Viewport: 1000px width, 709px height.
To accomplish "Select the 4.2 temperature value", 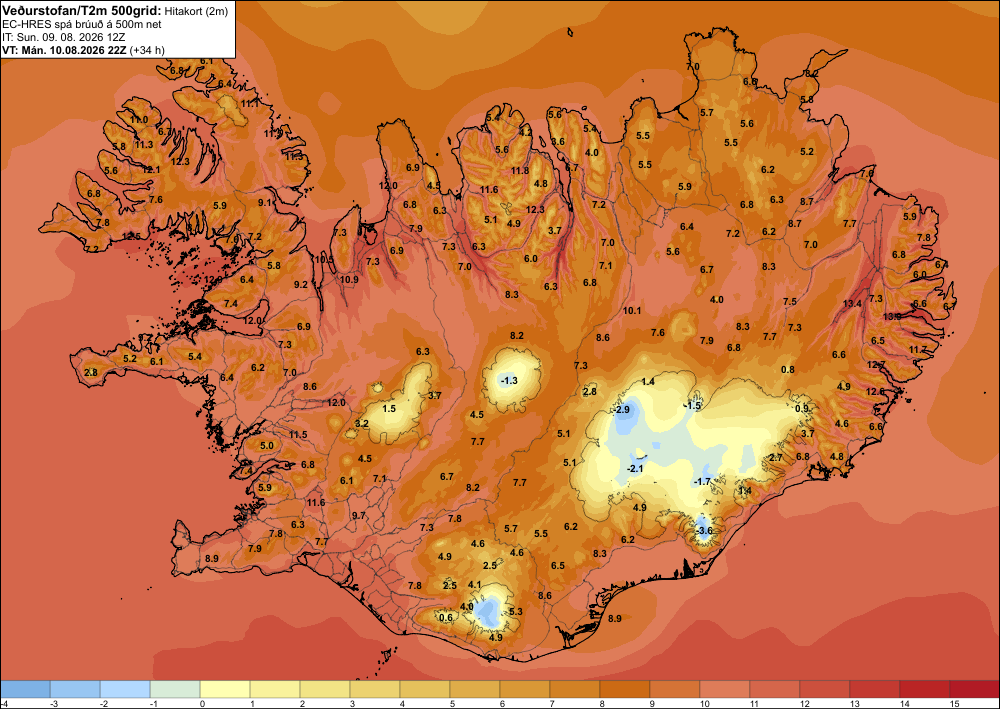I will (525, 132).
